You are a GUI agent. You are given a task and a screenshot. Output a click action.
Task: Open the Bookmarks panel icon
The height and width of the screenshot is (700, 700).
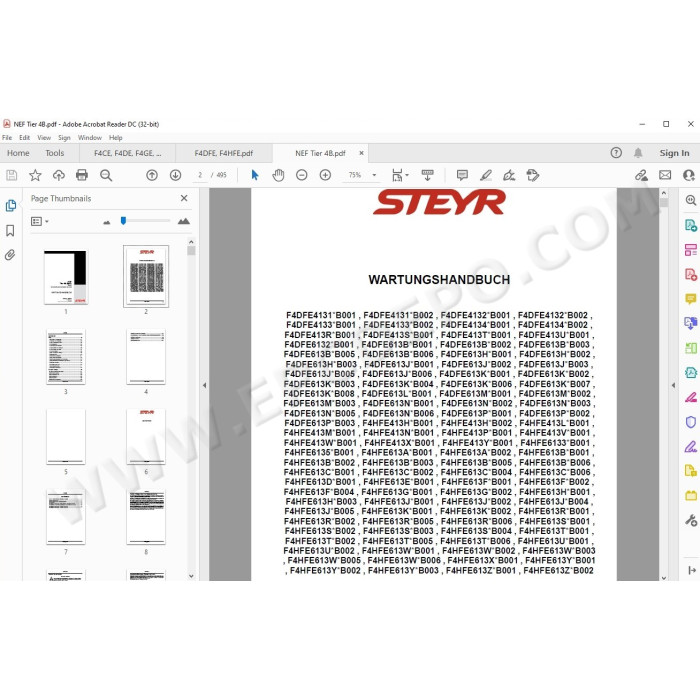(10, 230)
